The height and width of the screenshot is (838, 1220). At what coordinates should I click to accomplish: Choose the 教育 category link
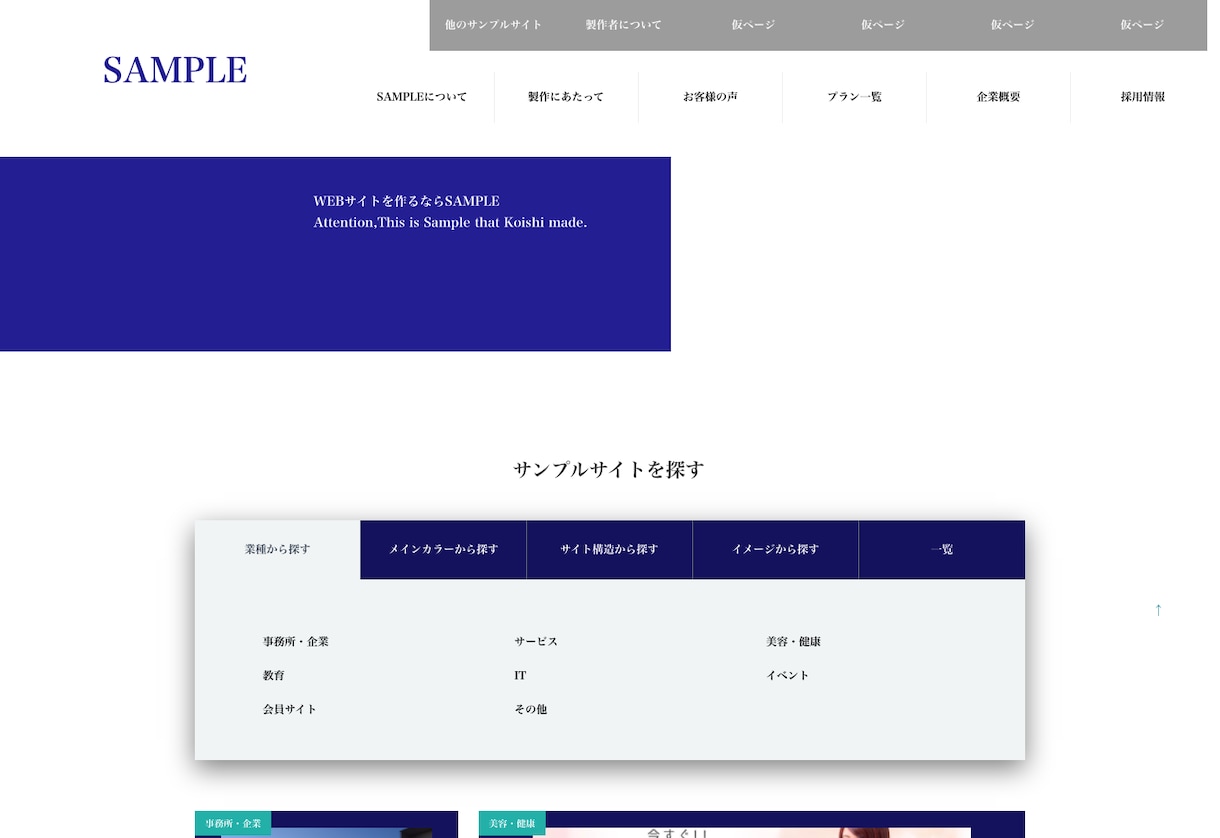[x=274, y=675]
